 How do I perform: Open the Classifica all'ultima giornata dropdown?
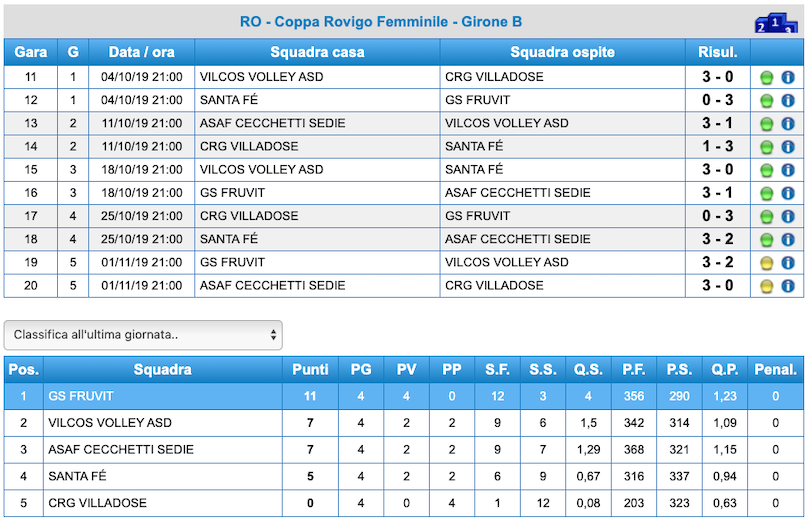point(143,335)
